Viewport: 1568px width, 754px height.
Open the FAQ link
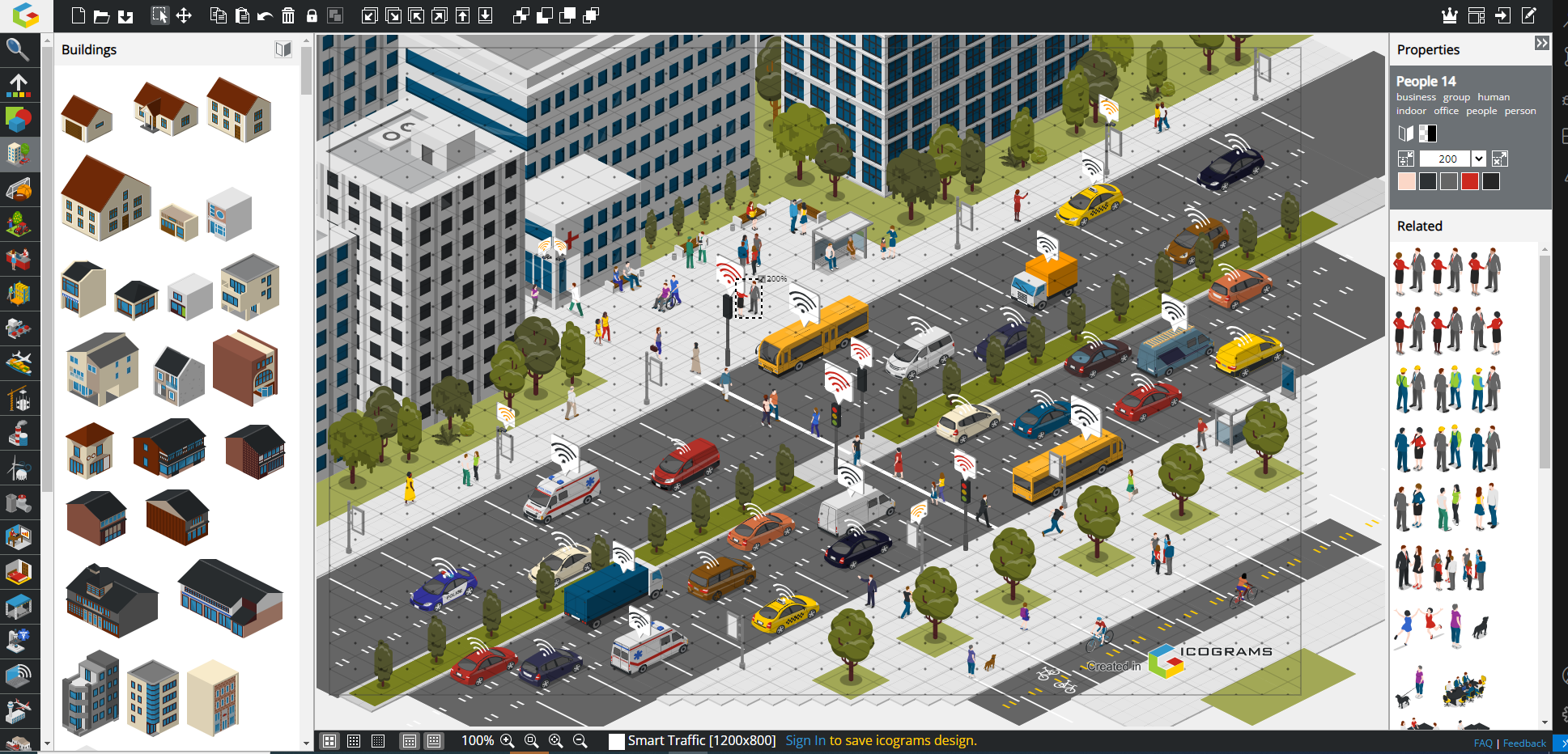click(1483, 743)
